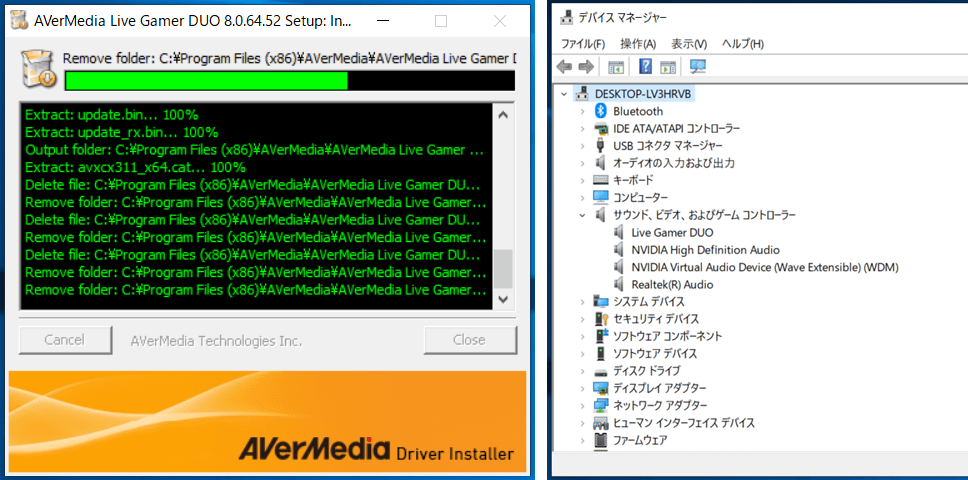Maximize the AVerMedia setup window
The width and height of the screenshot is (968, 480).
point(441,22)
